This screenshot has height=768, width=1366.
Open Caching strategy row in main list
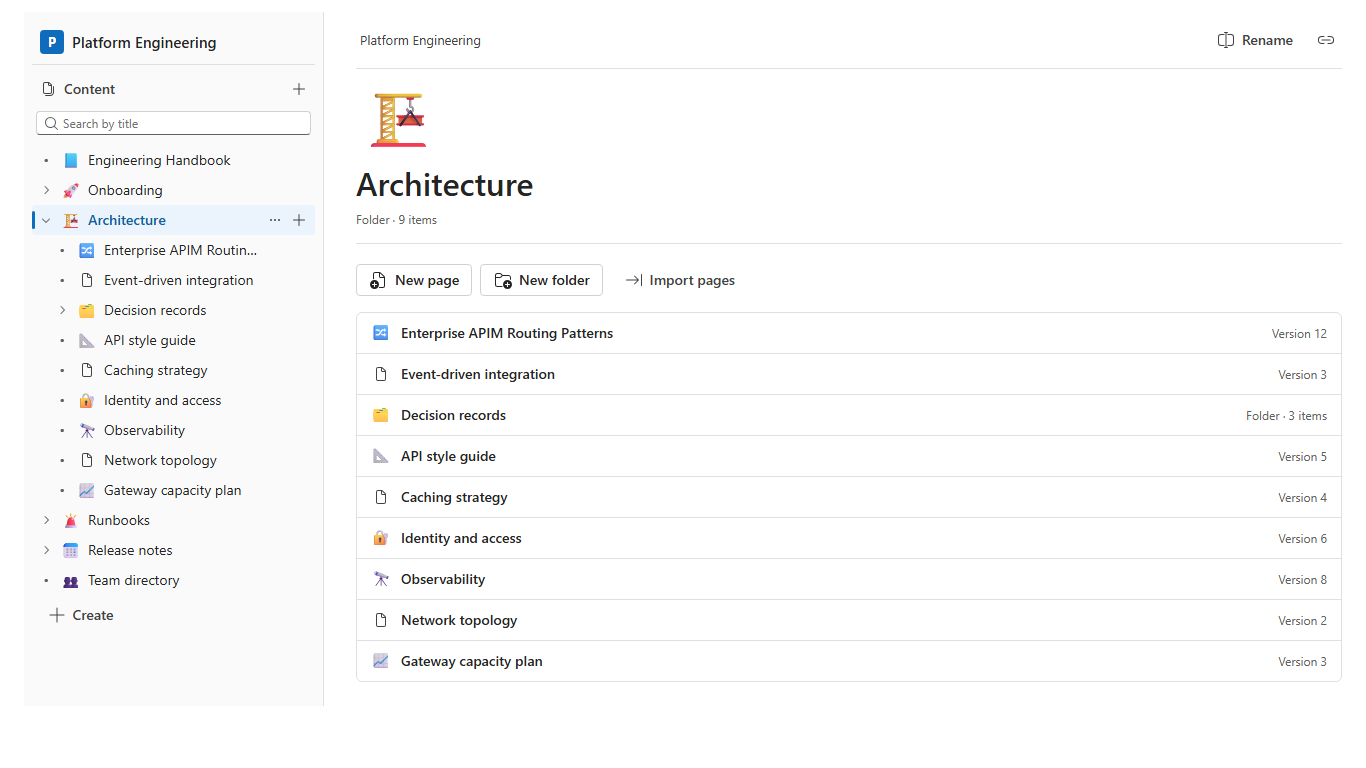849,497
